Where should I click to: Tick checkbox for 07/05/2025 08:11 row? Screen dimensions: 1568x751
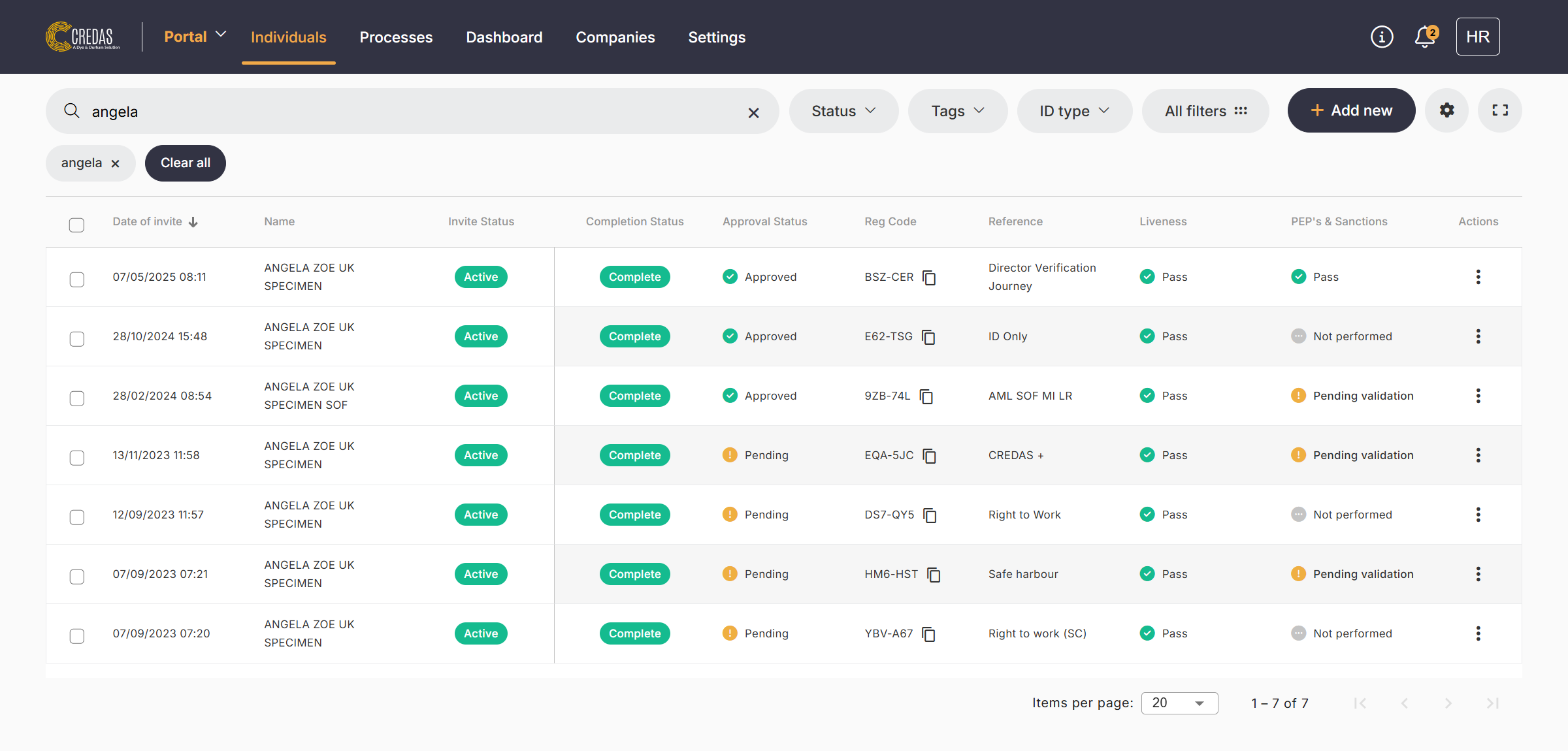pyautogui.click(x=77, y=280)
